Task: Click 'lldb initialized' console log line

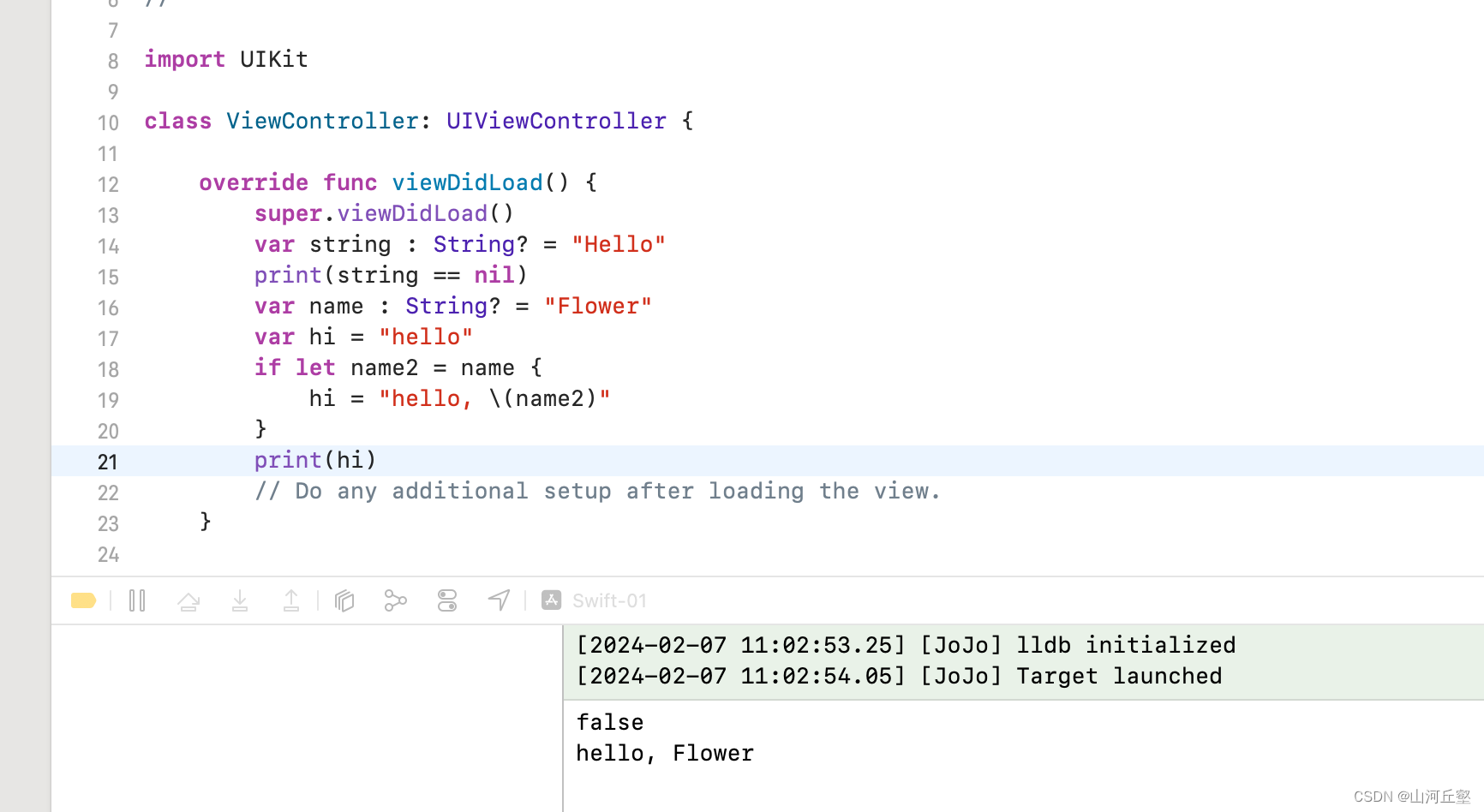Action: point(906,645)
